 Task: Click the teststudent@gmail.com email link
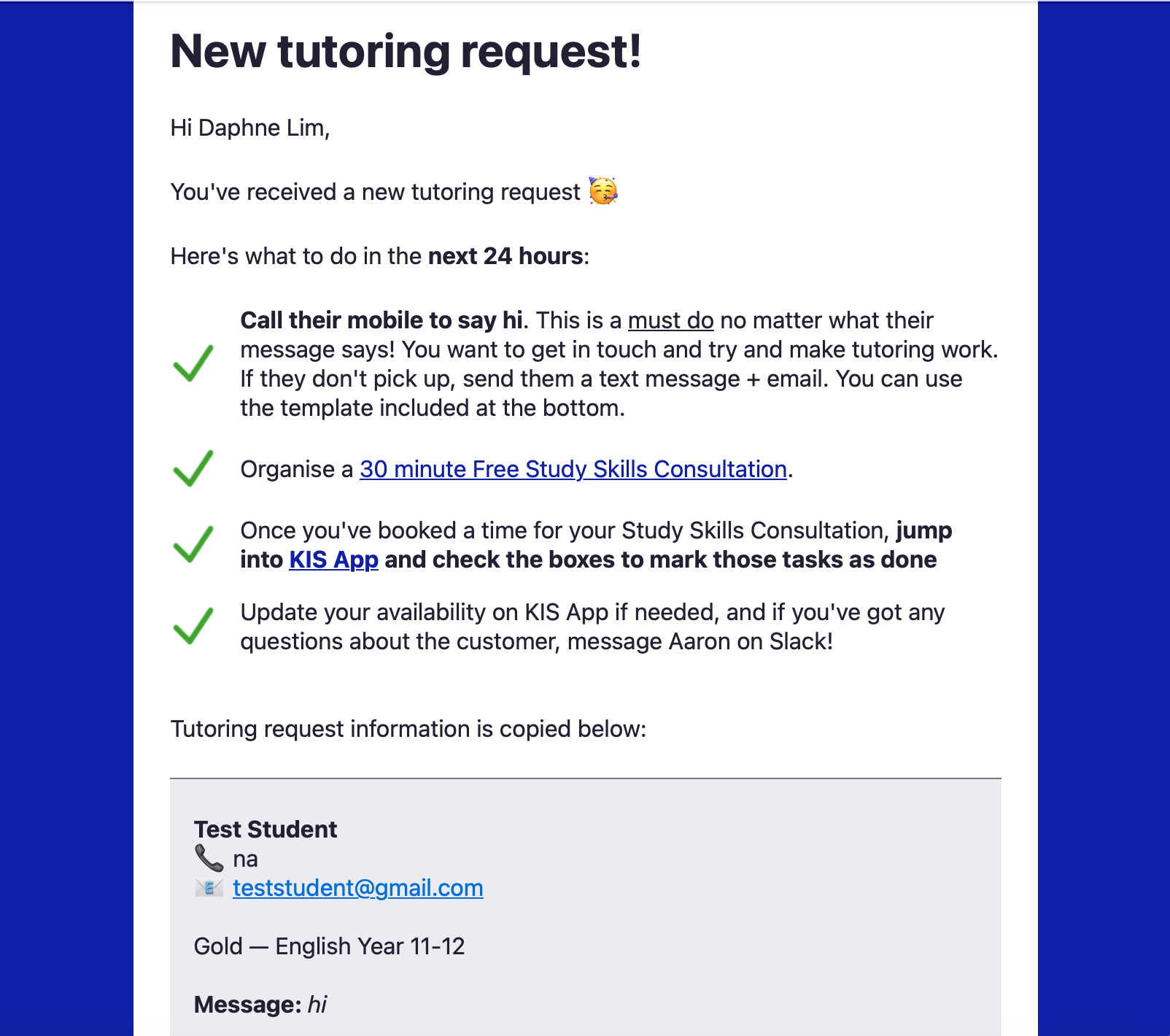tap(357, 888)
